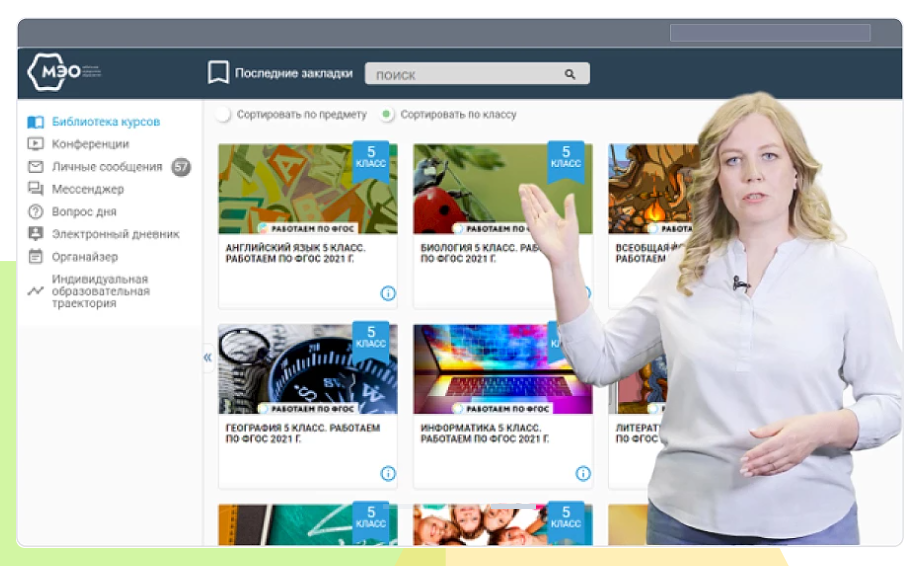Click the Мессенджер chat icon

point(36,189)
